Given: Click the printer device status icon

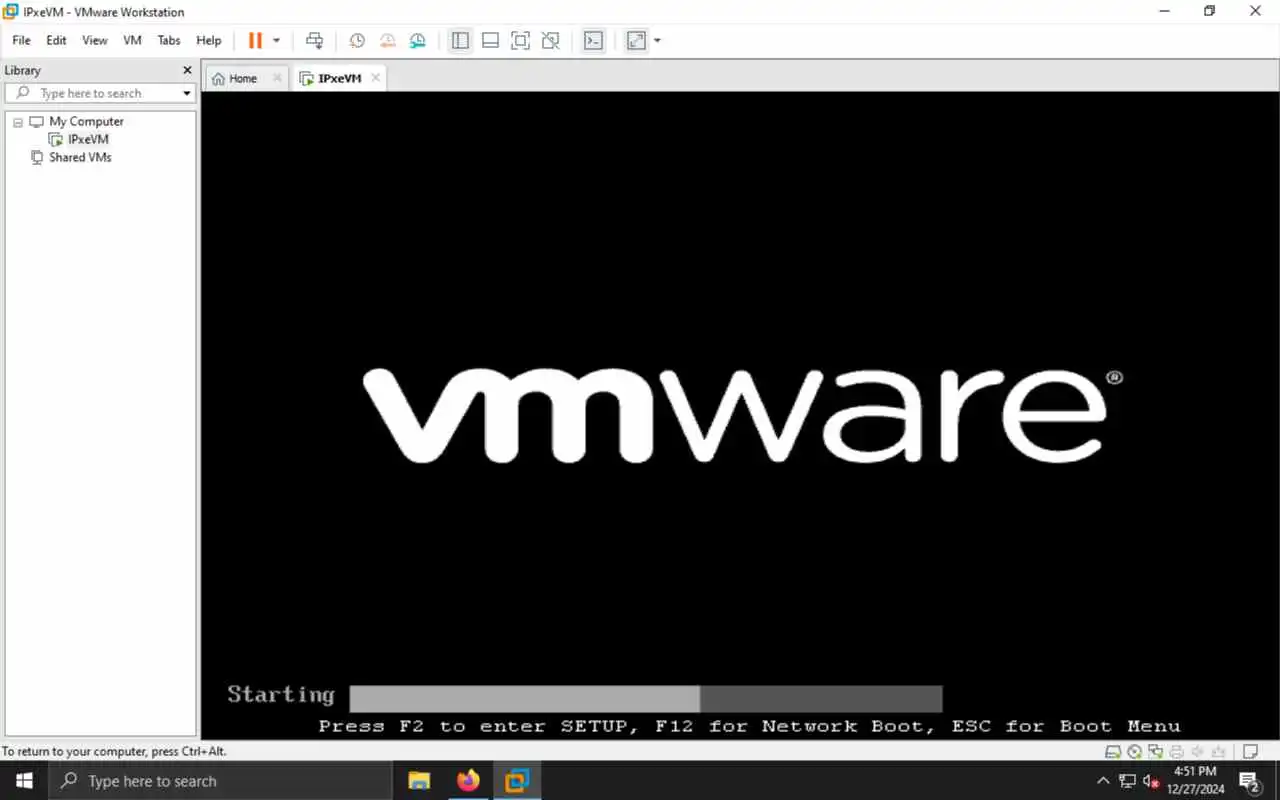Looking at the screenshot, I should [1176, 751].
